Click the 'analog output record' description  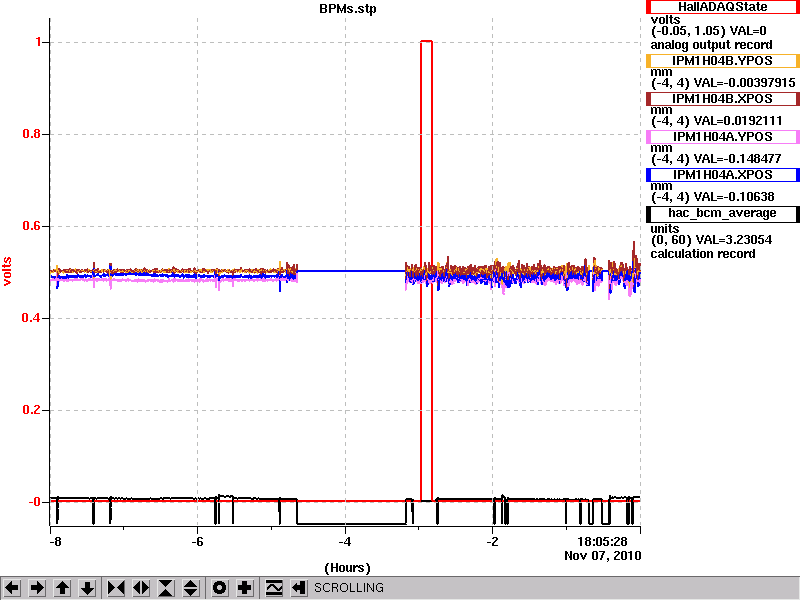pos(711,45)
